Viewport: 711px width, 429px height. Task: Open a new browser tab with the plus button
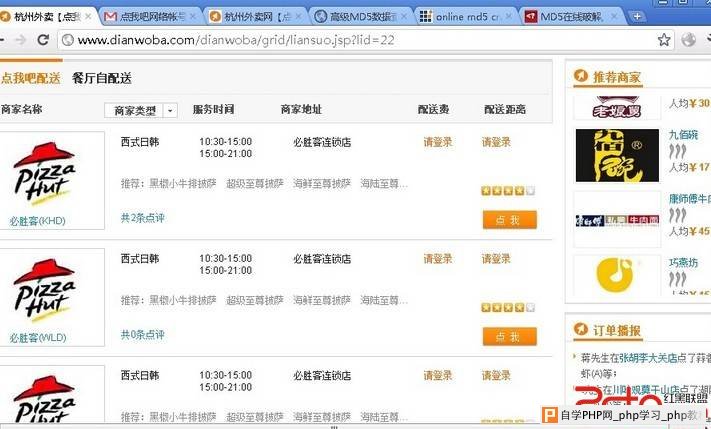click(637, 17)
